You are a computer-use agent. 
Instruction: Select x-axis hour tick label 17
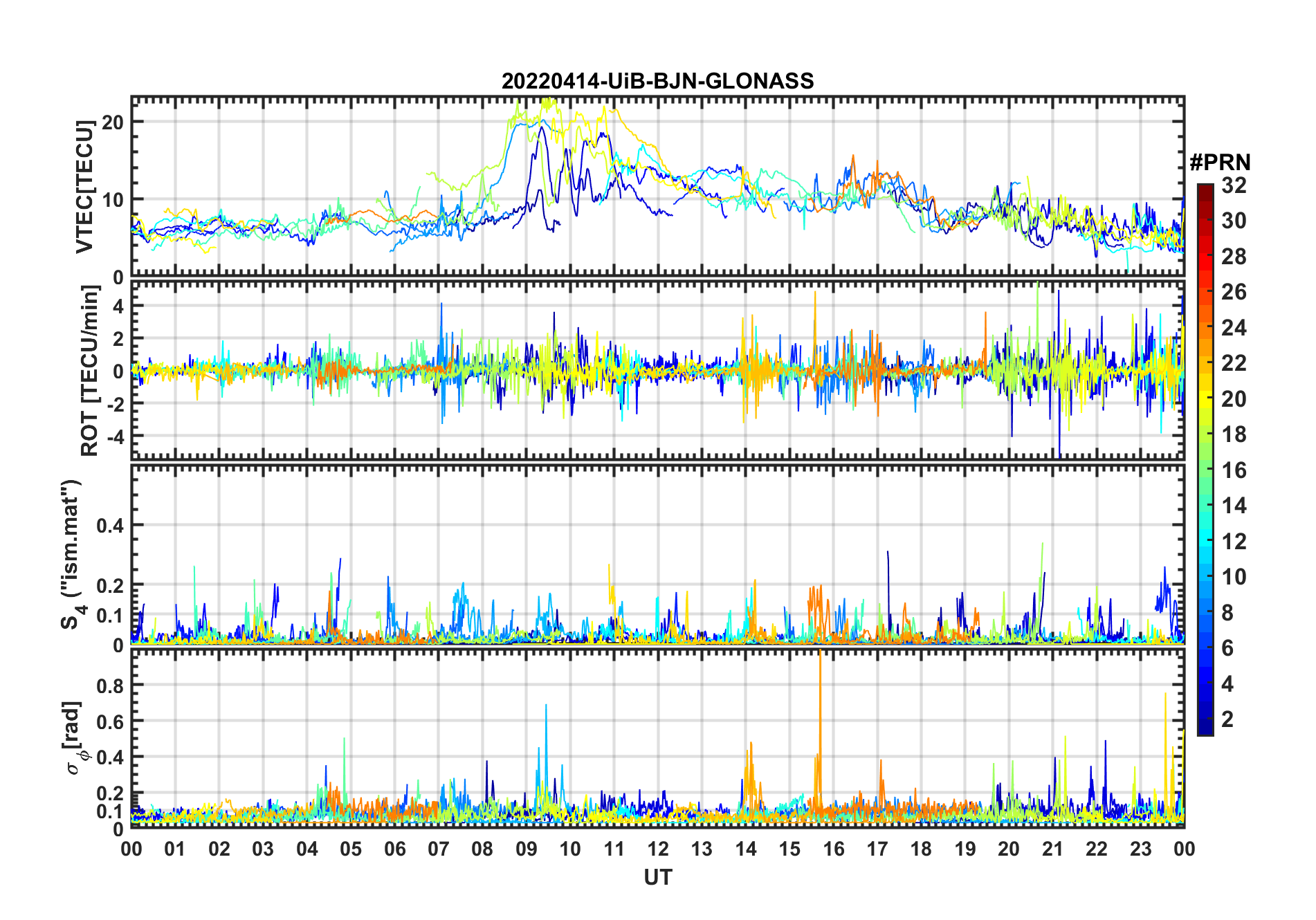[877, 849]
